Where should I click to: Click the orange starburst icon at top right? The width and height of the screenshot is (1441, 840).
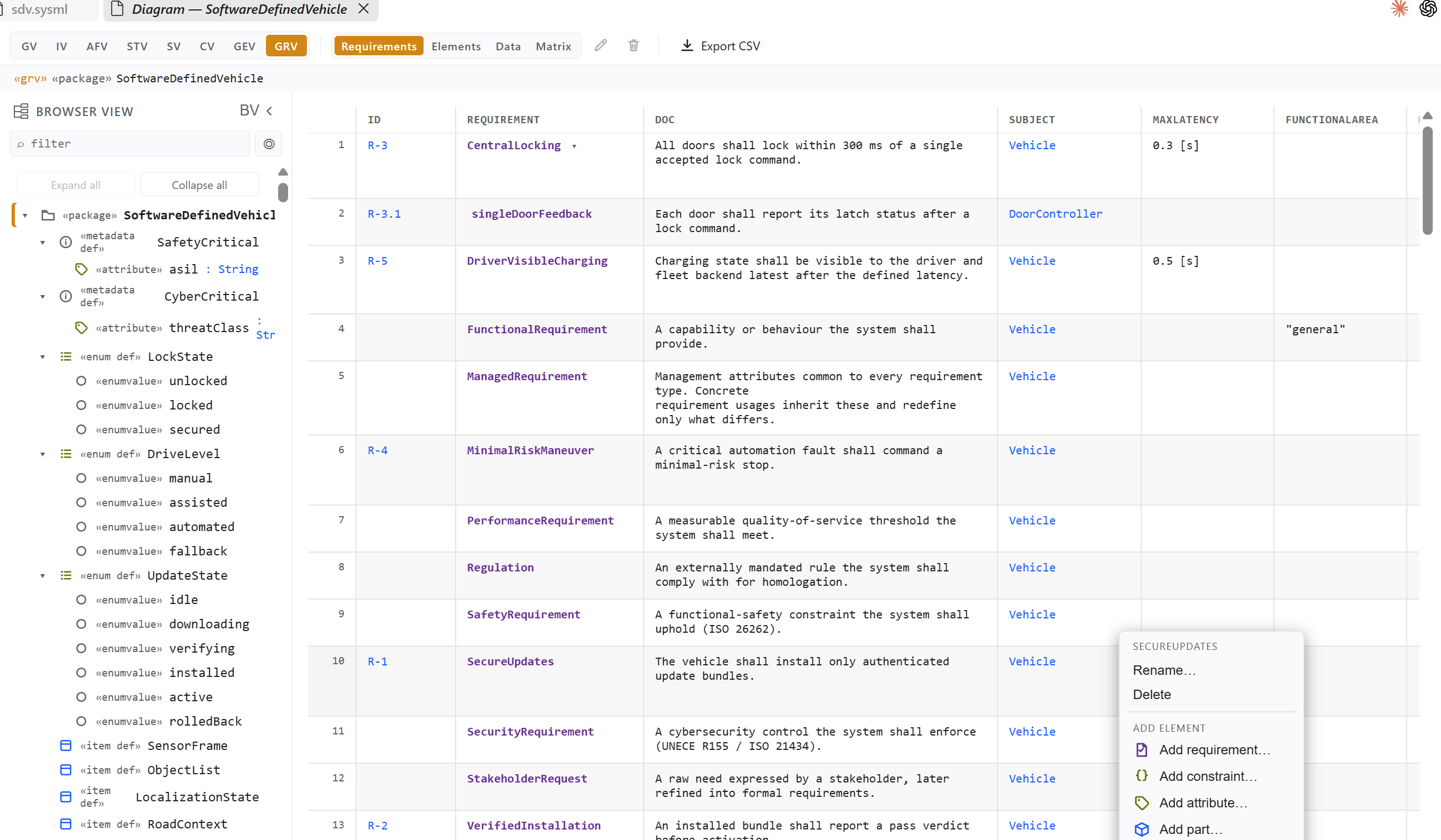tap(1400, 9)
